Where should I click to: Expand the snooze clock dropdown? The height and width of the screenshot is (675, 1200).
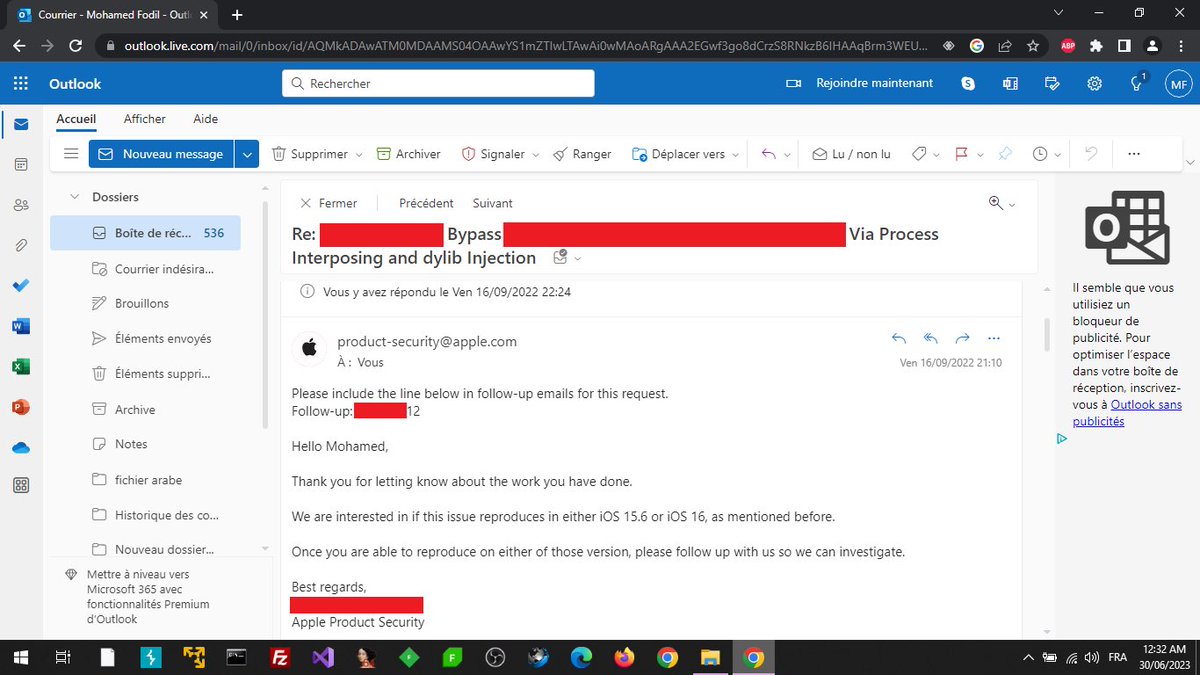1057,155
